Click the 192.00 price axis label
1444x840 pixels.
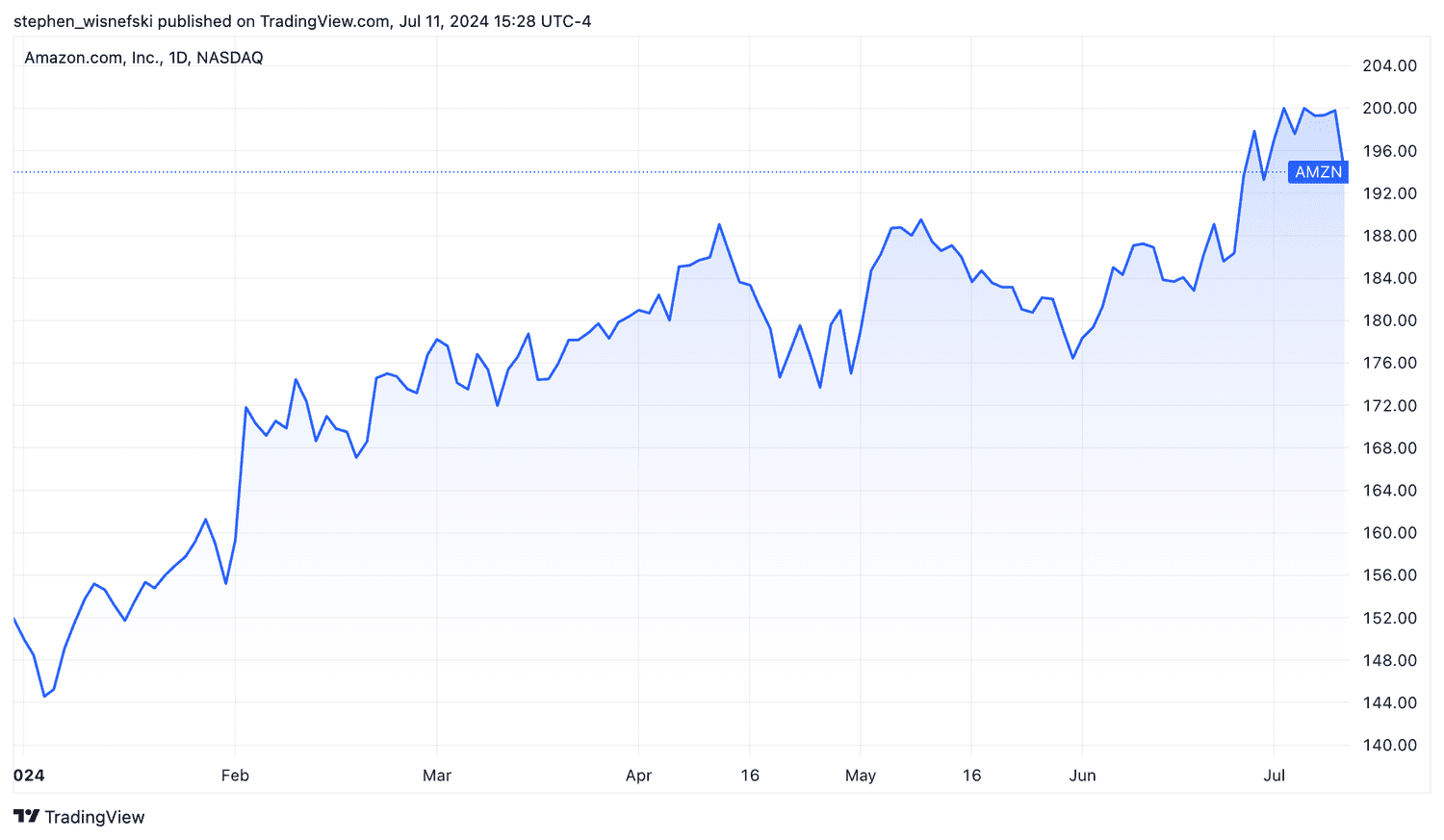point(1389,193)
